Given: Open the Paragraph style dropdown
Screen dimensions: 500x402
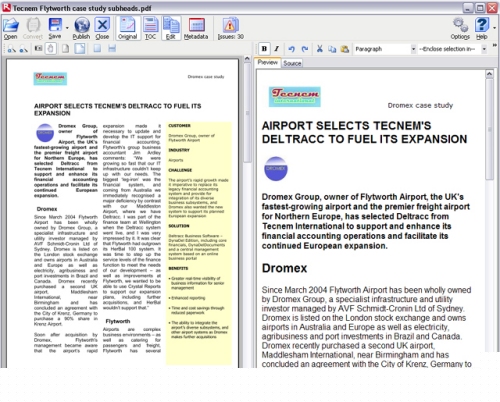Looking at the screenshot, I should [385, 49].
